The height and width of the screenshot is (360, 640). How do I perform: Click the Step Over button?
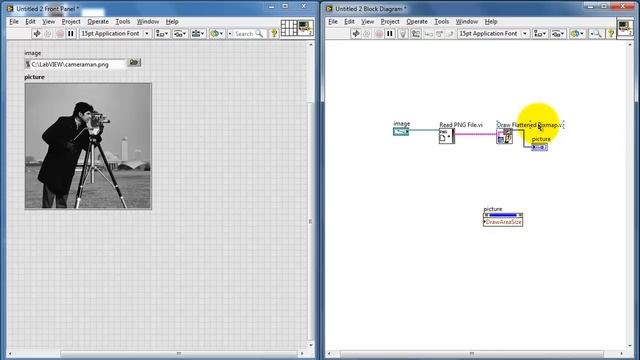coord(439,34)
